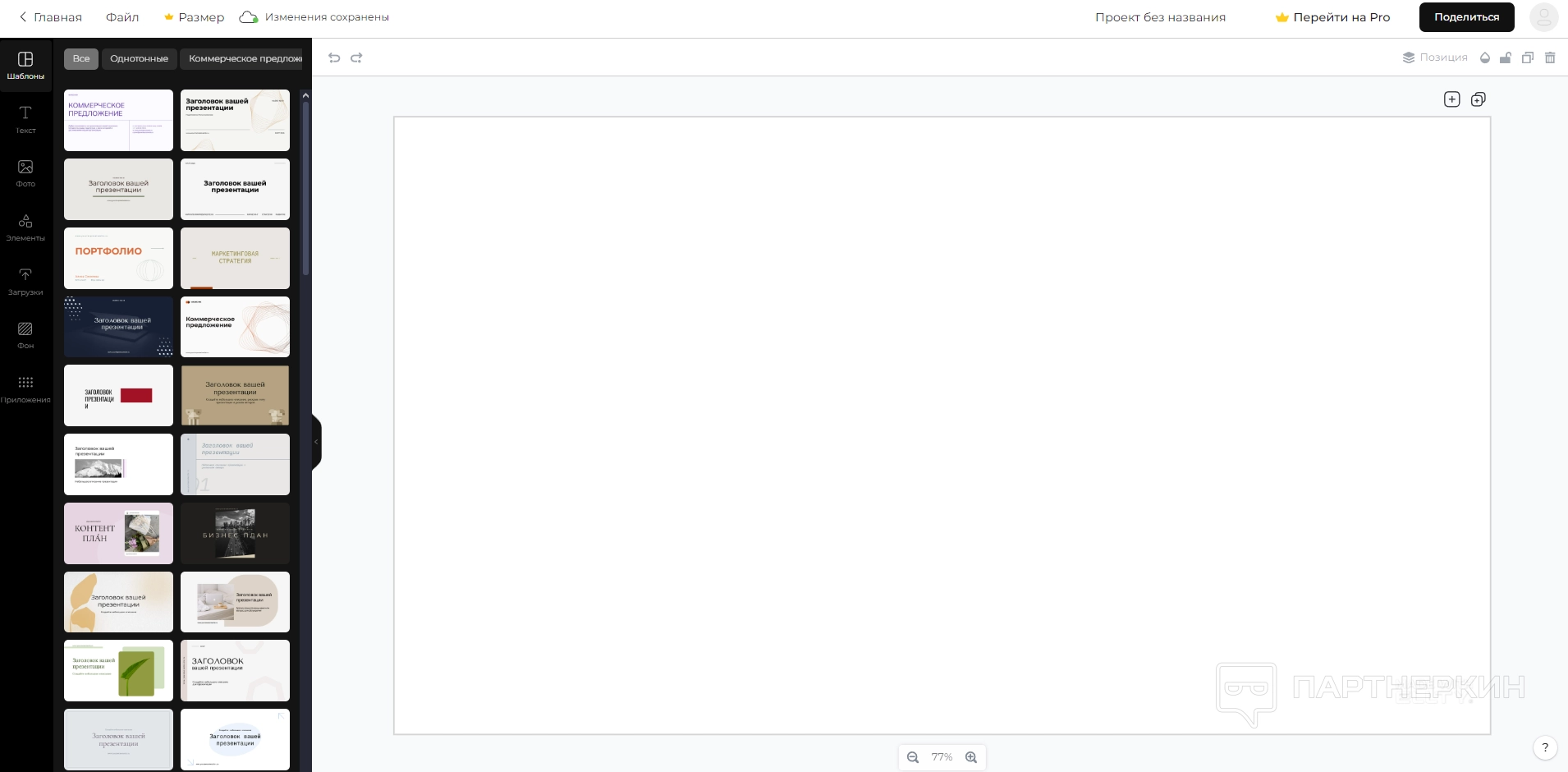Click Перейти на Pro upgrade button
The width and height of the screenshot is (1568, 772).
[1332, 17]
